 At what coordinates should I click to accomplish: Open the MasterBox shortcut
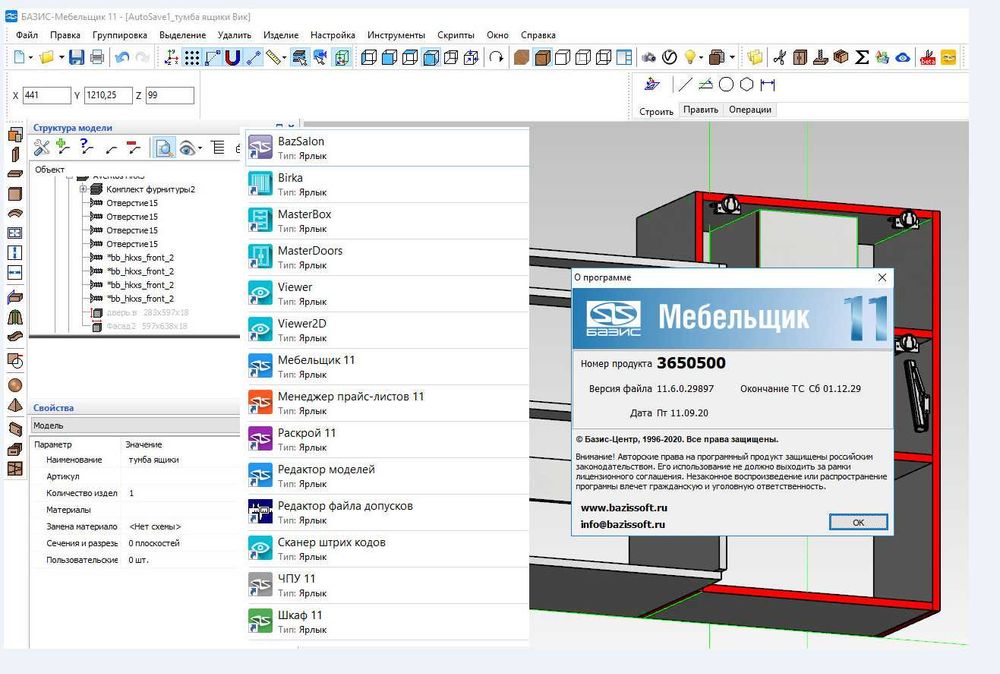pyautogui.click(x=388, y=220)
